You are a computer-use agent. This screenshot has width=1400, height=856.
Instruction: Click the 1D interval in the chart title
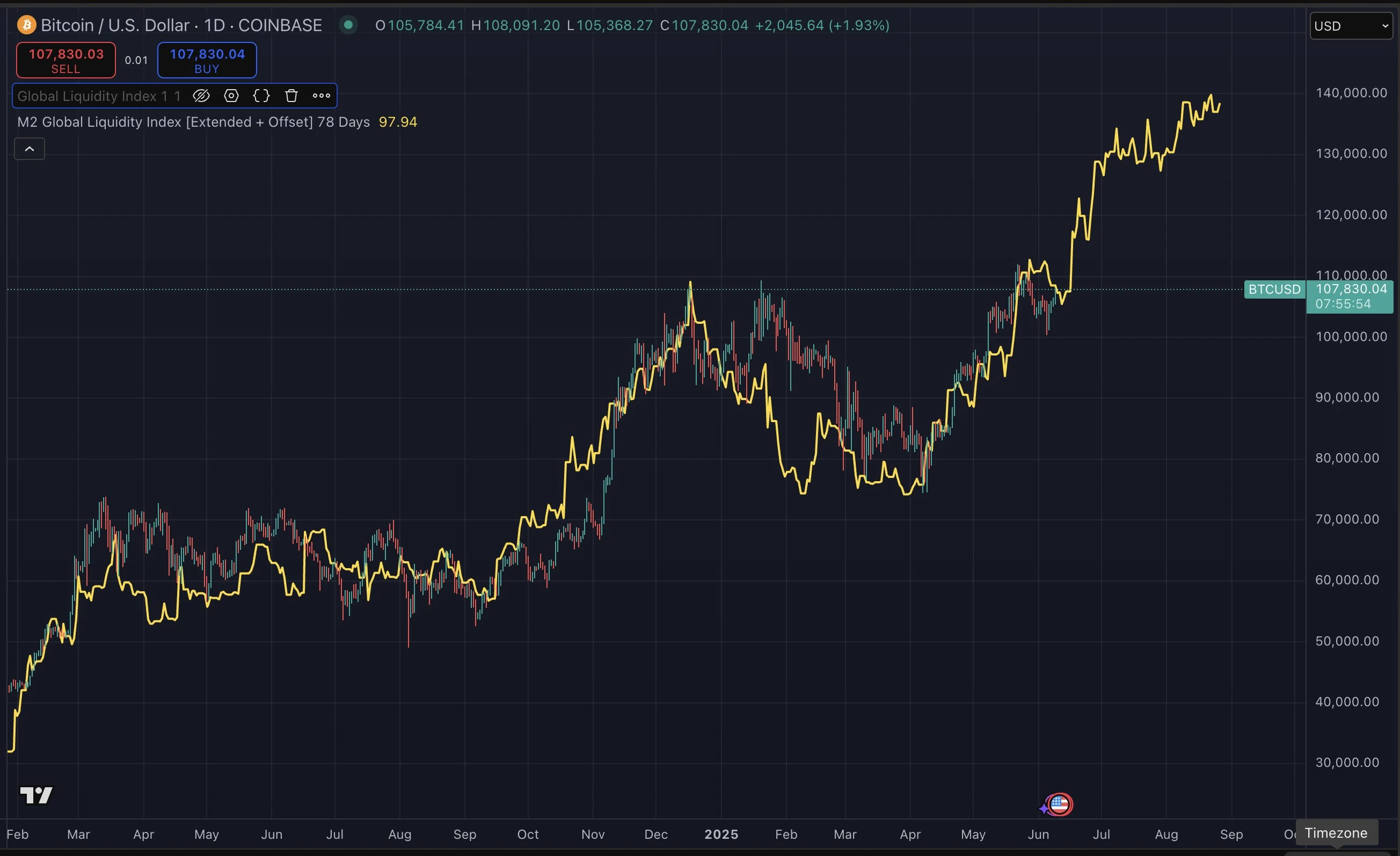tap(215, 25)
